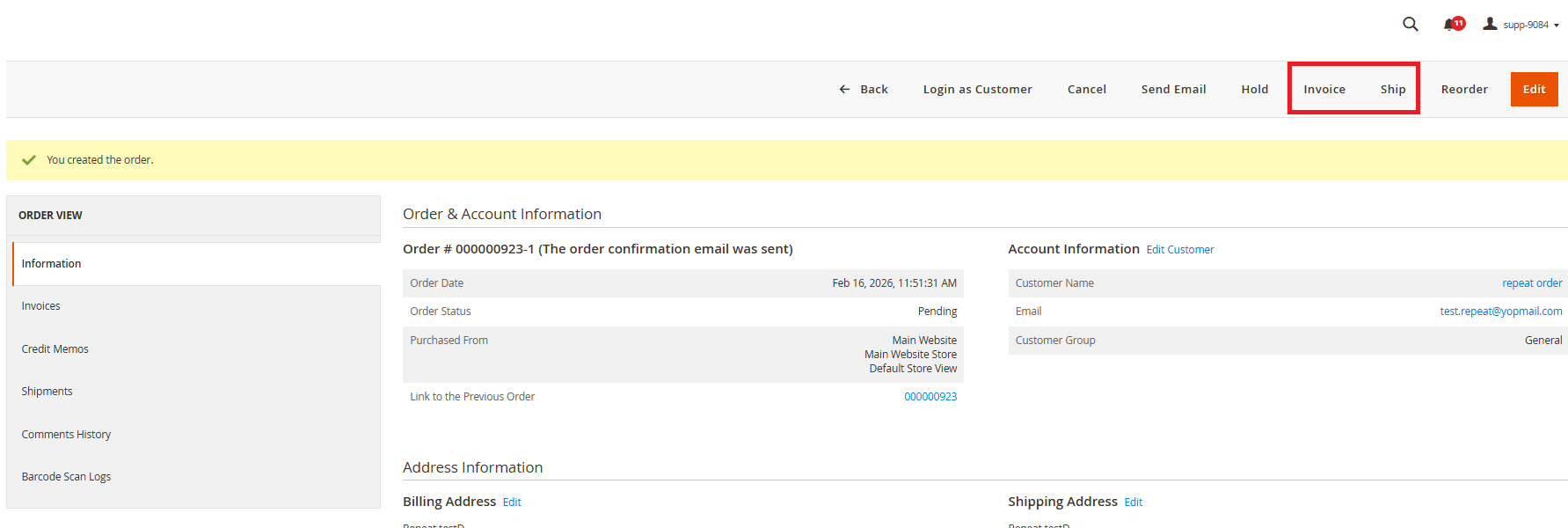Put the order on Hold
Image resolution: width=1568 pixels, height=528 pixels.
tap(1254, 89)
